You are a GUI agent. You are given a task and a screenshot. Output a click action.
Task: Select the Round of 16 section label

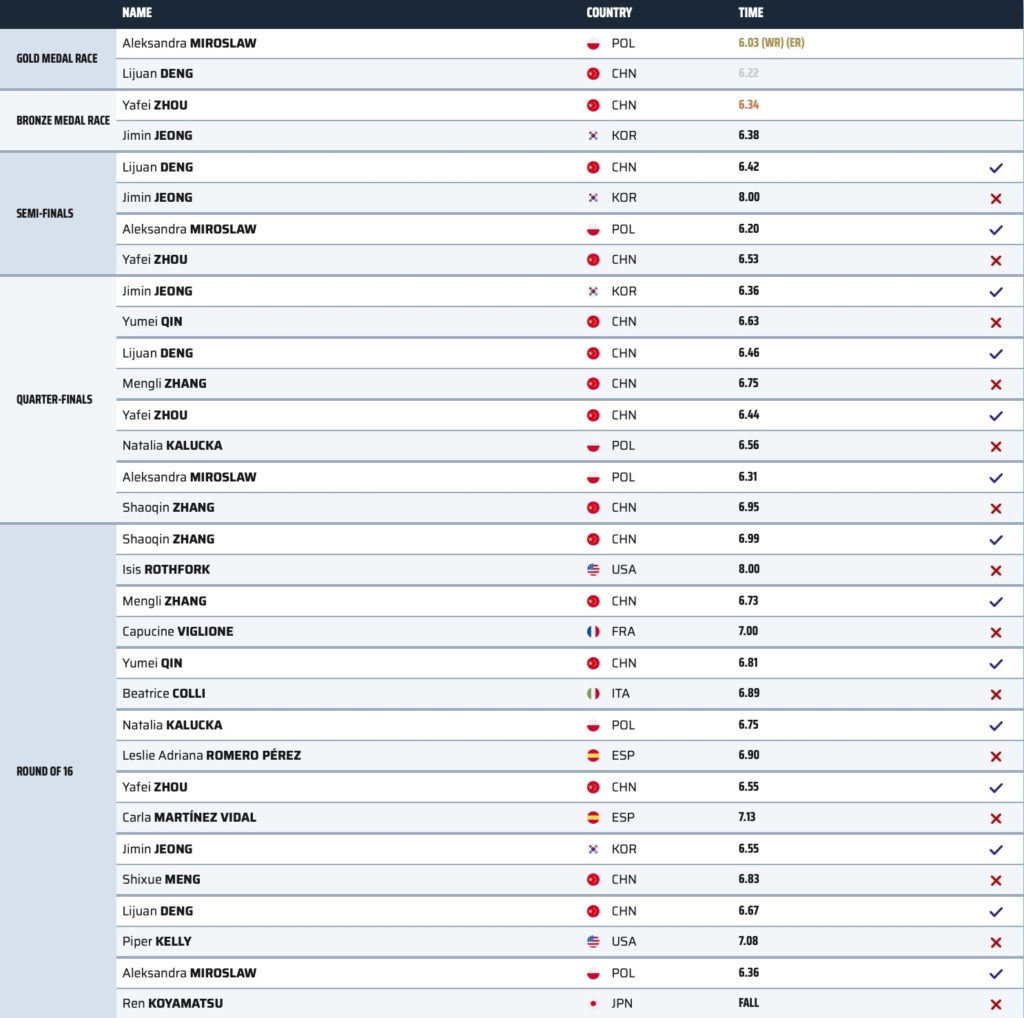coord(44,771)
